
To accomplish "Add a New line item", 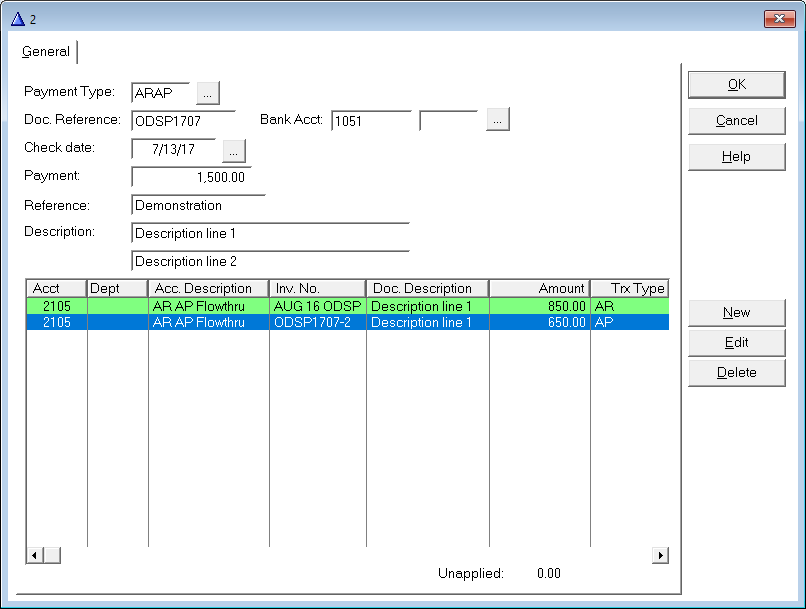I will point(736,313).
